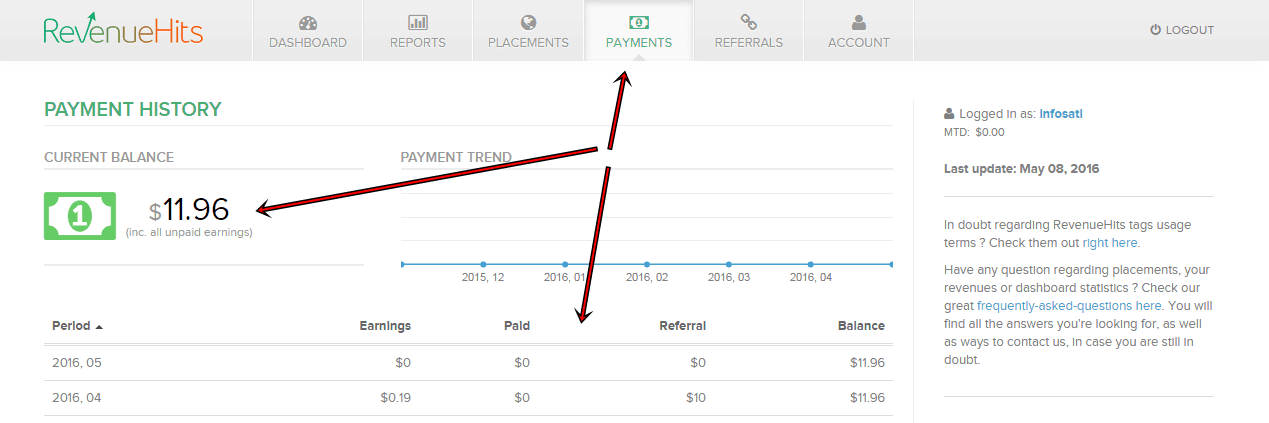Click the Account person icon

coord(858,22)
